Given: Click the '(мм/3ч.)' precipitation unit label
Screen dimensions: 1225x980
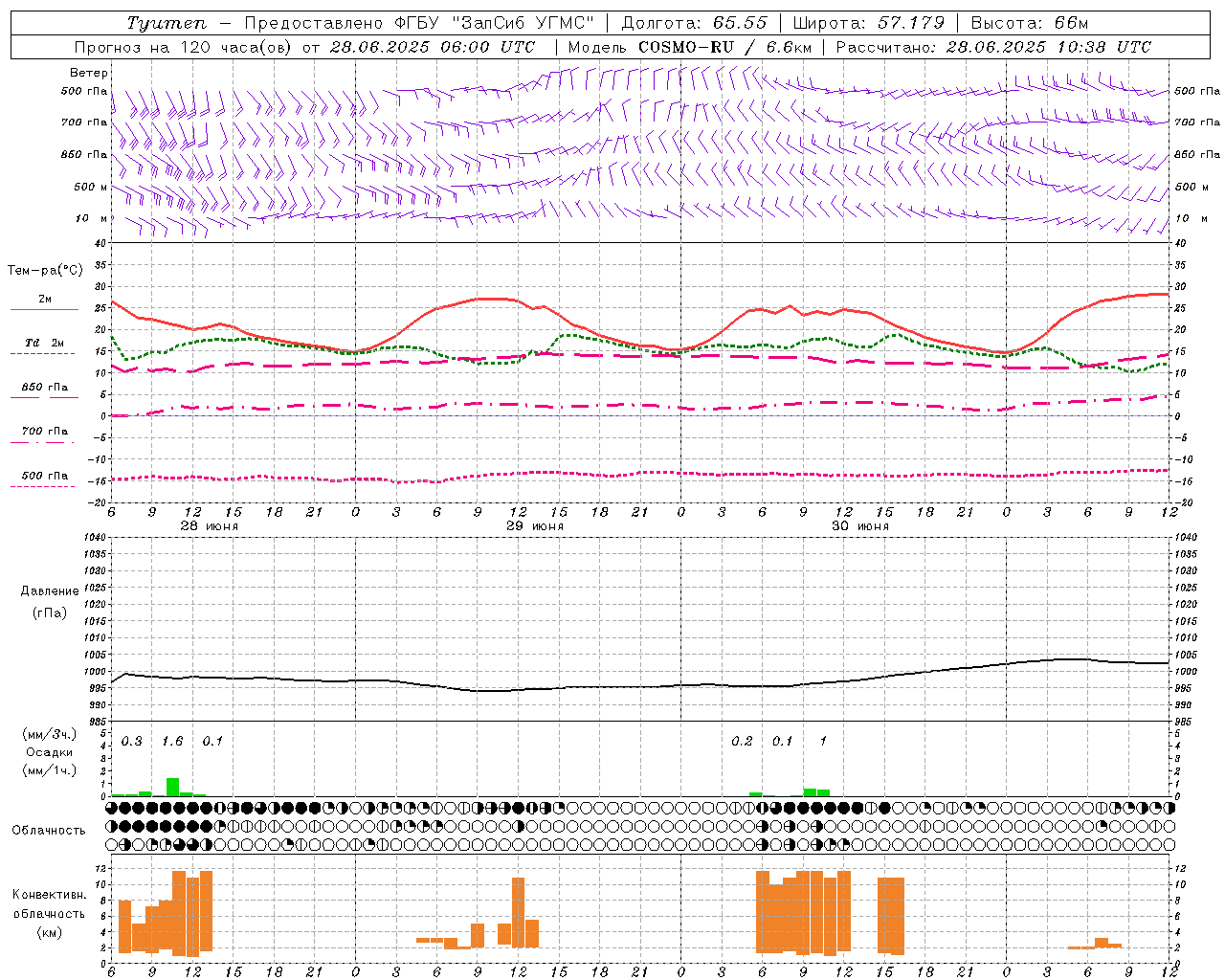Looking at the screenshot, I should coord(50,734).
